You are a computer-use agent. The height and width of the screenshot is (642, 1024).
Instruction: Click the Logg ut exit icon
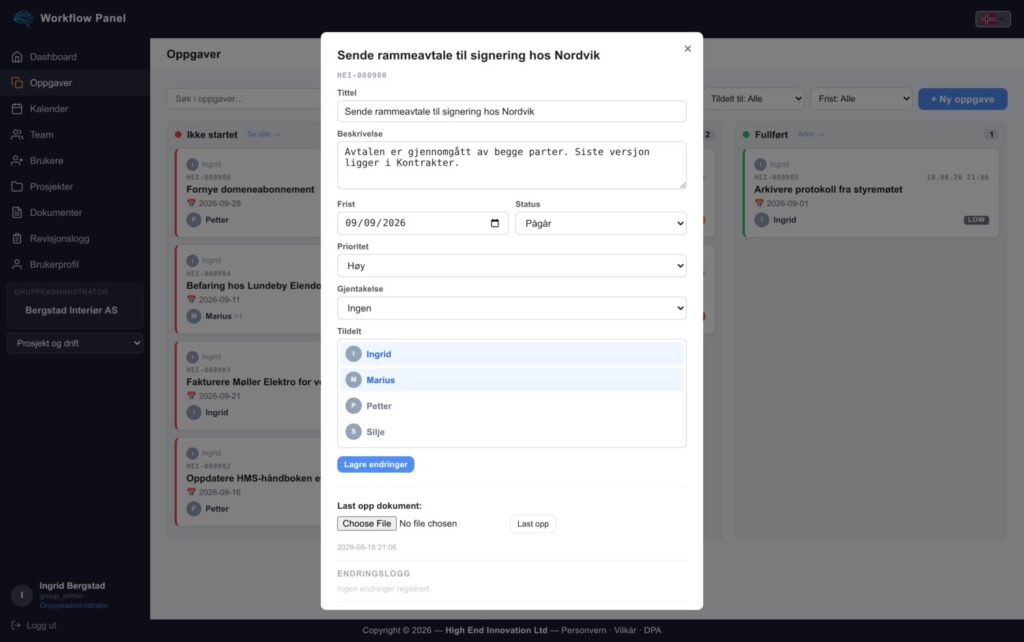(16, 625)
